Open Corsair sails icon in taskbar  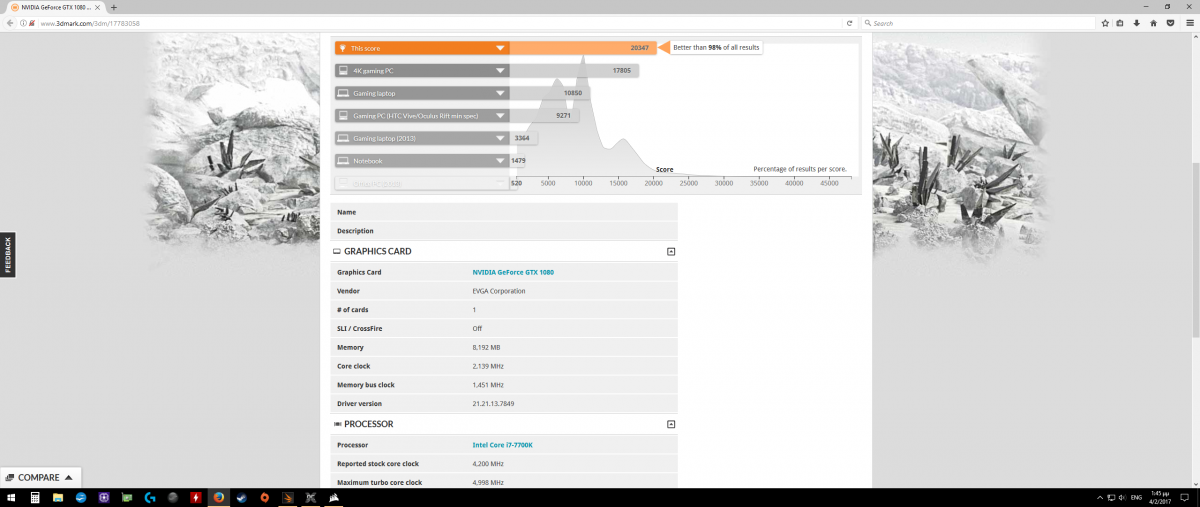click(x=334, y=497)
